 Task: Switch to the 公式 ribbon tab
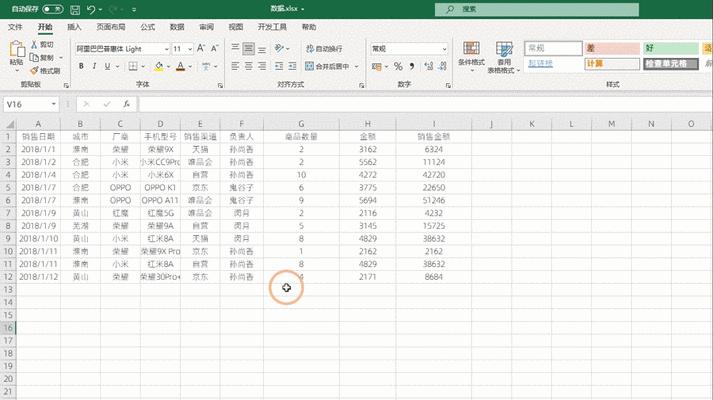click(x=147, y=27)
